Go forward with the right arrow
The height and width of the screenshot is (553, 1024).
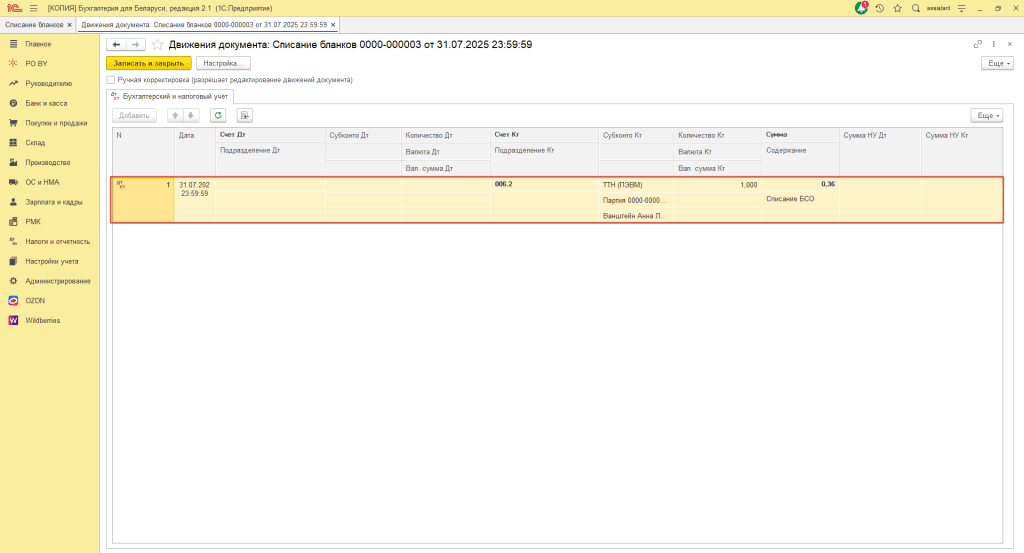(x=135, y=44)
